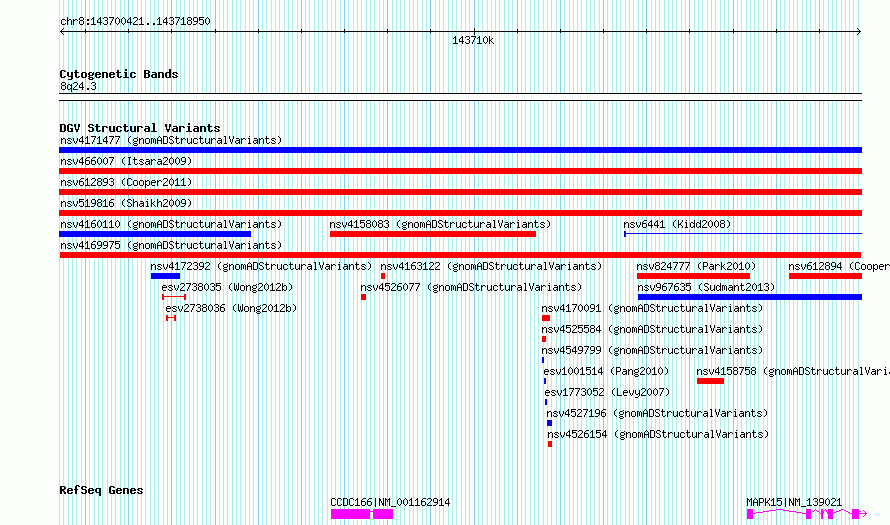Select the nsv4172392 blue variant bar

[x=165, y=276]
